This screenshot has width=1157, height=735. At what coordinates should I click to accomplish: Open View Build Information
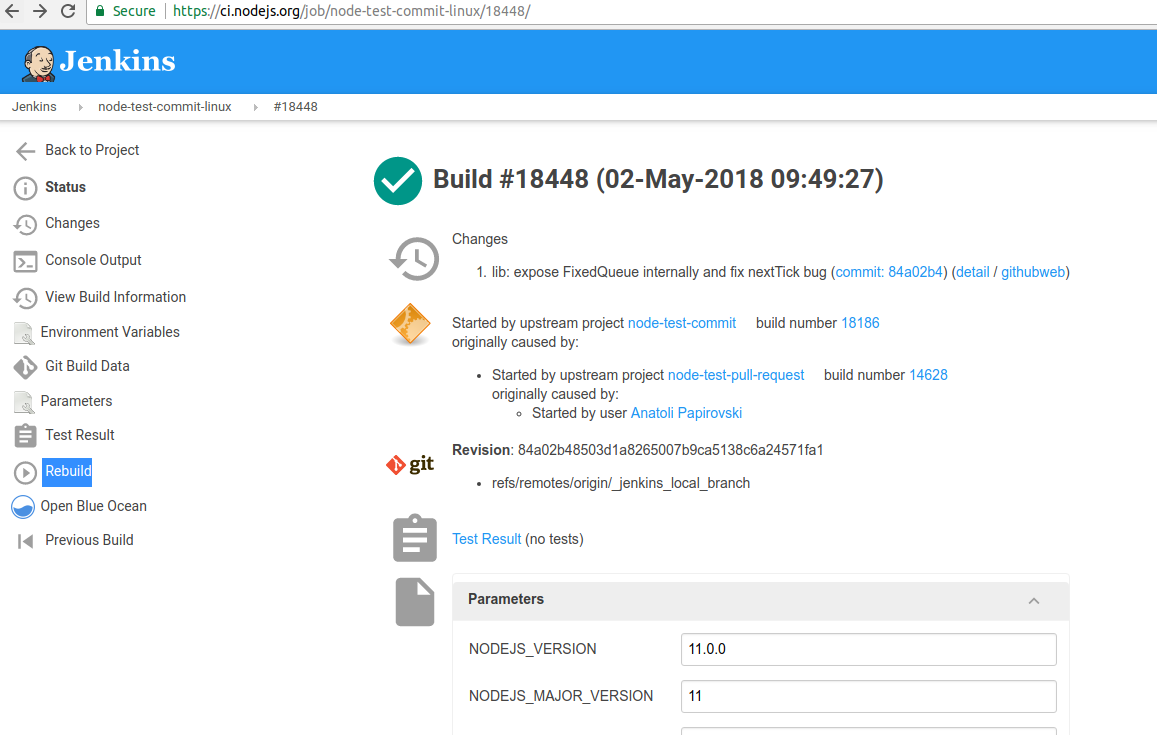tap(116, 297)
